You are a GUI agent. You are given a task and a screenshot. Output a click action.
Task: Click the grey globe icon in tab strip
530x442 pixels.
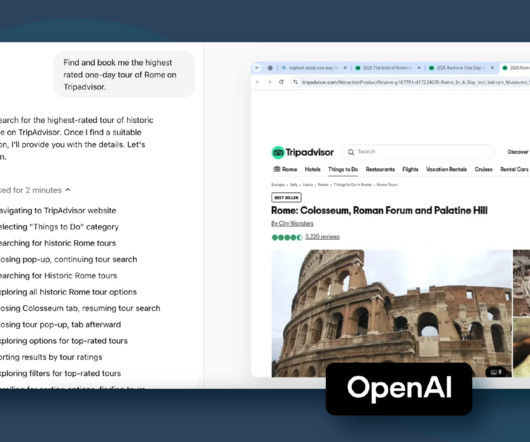pyautogui.click(x=270, y=68)
